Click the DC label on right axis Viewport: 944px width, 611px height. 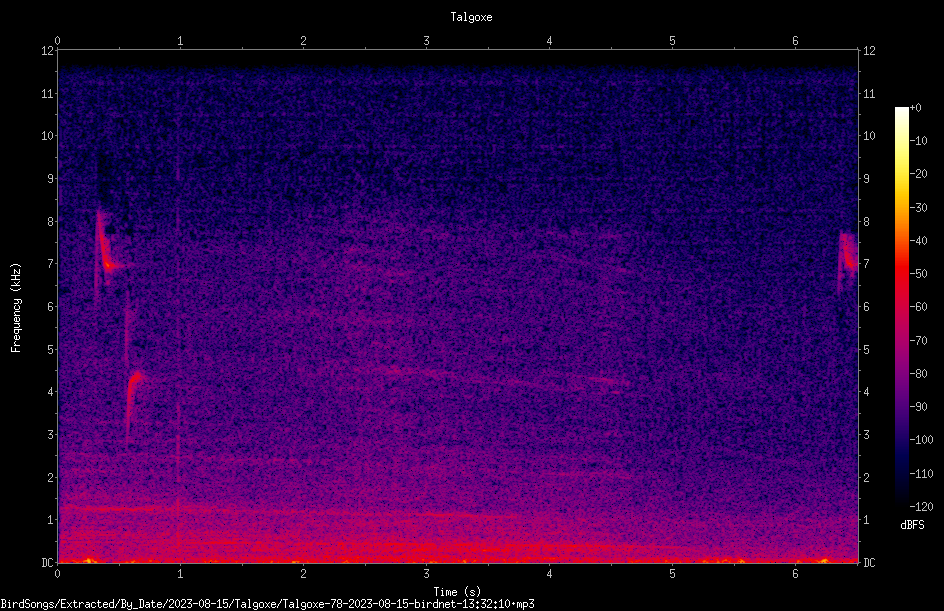869,563
